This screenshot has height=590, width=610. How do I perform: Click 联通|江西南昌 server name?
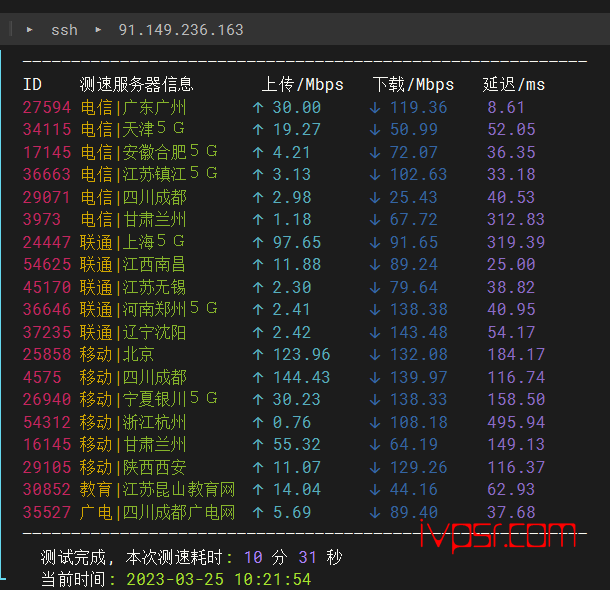tap(133, 264)
